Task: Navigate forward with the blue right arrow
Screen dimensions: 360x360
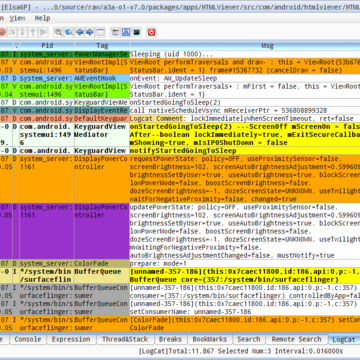Action: 90,32
